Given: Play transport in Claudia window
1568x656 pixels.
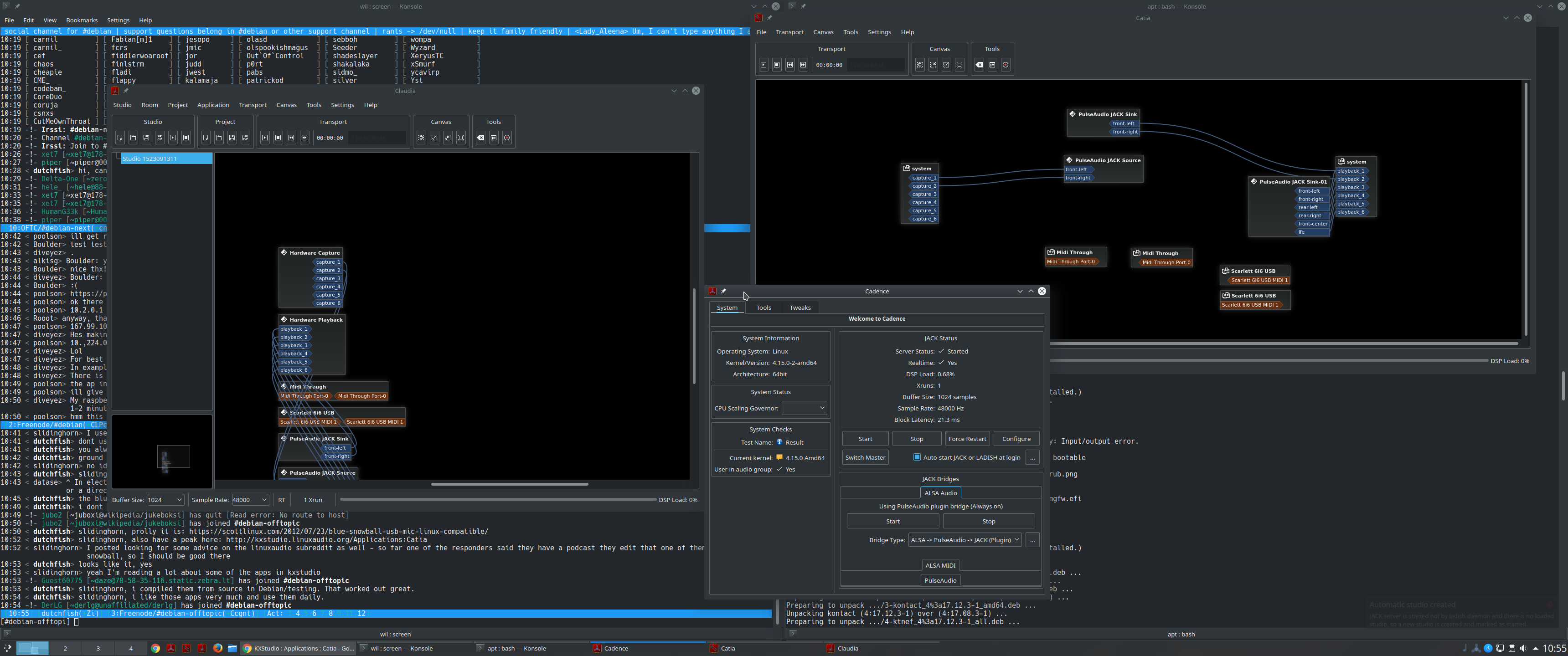Looking at the screenshot, I should pos(265,138).
